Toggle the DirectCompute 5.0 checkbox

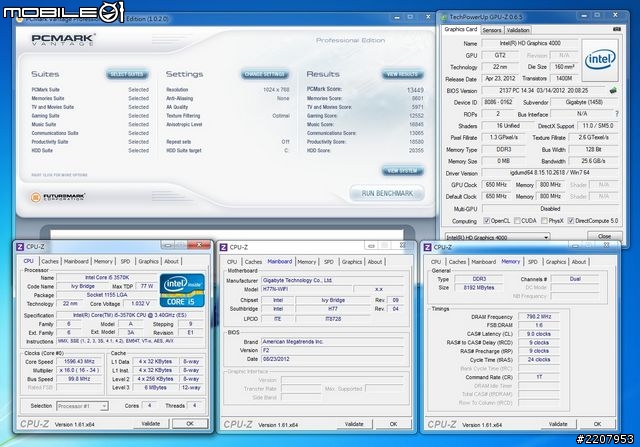(571, 220)
